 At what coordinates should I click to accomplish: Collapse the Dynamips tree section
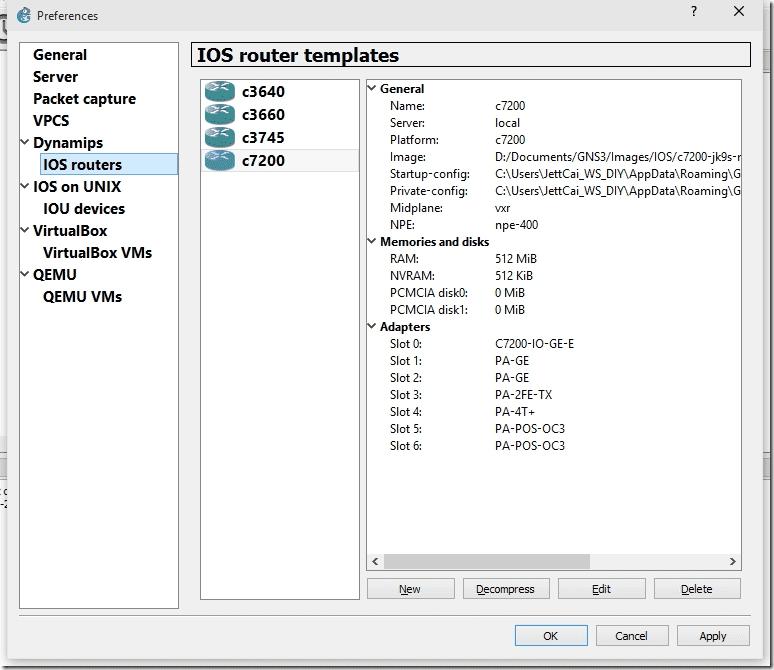click(25, 143)
